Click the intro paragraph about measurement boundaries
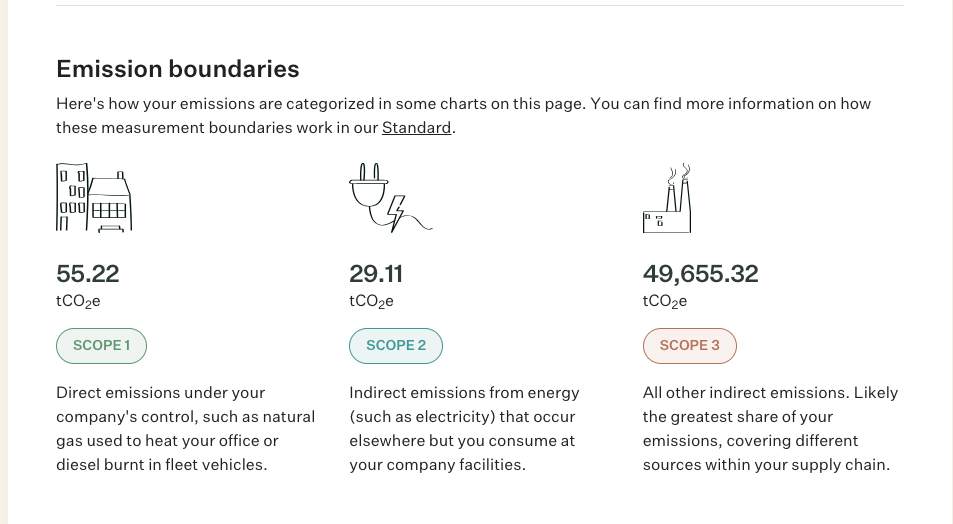The height and width of the screenshot is (524, 953). click(x=463, y=115)
